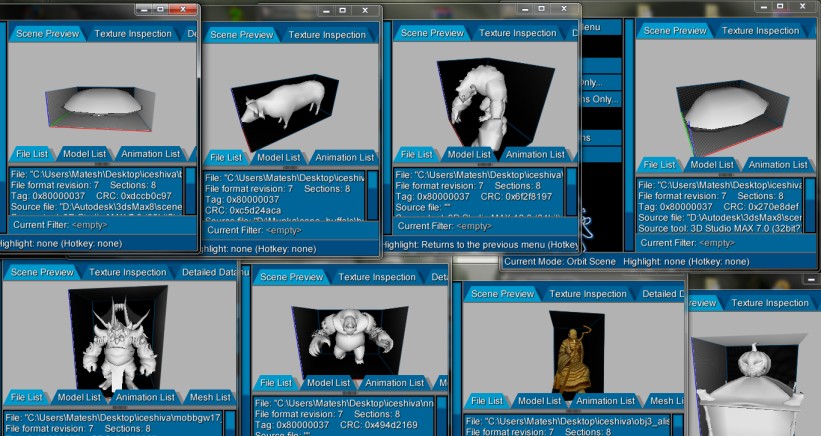Open Texture Inspection tab in CRC 0x270e8def window

click(760, 31)
